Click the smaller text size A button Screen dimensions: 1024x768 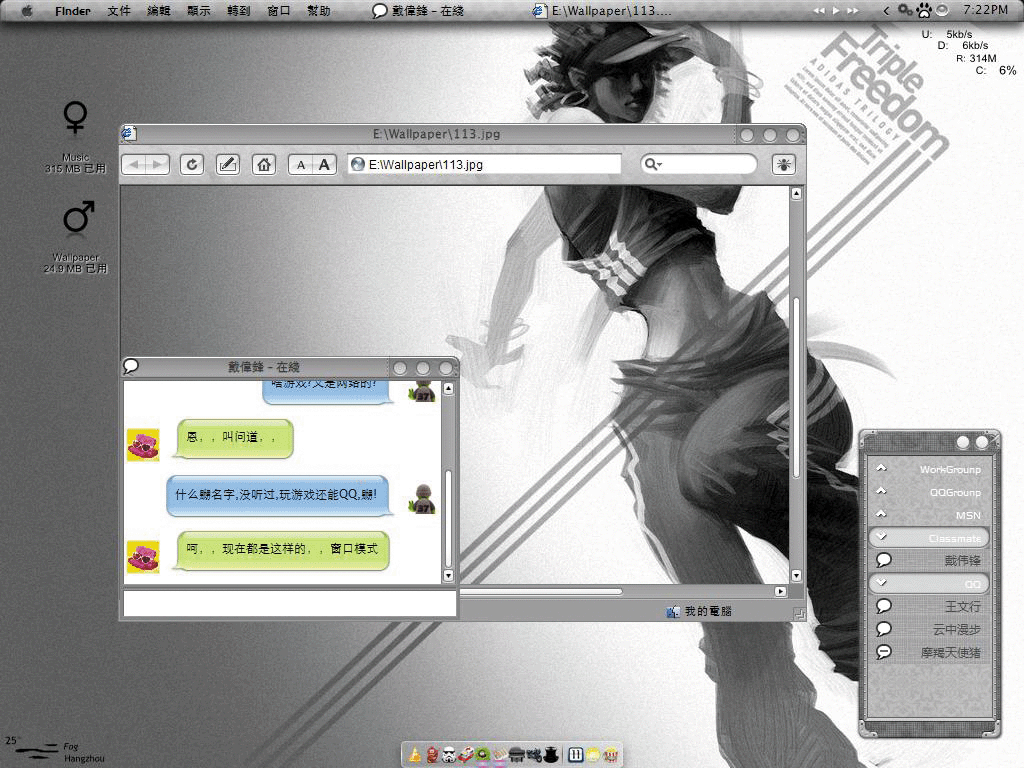click(x=300, y=165)
